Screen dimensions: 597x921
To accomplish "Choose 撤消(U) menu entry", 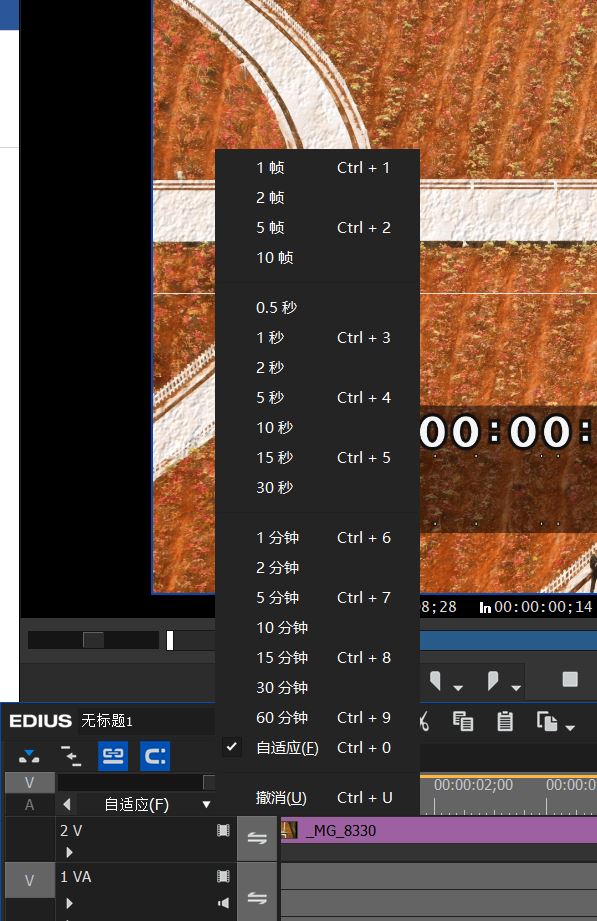I will coord(317,798).
